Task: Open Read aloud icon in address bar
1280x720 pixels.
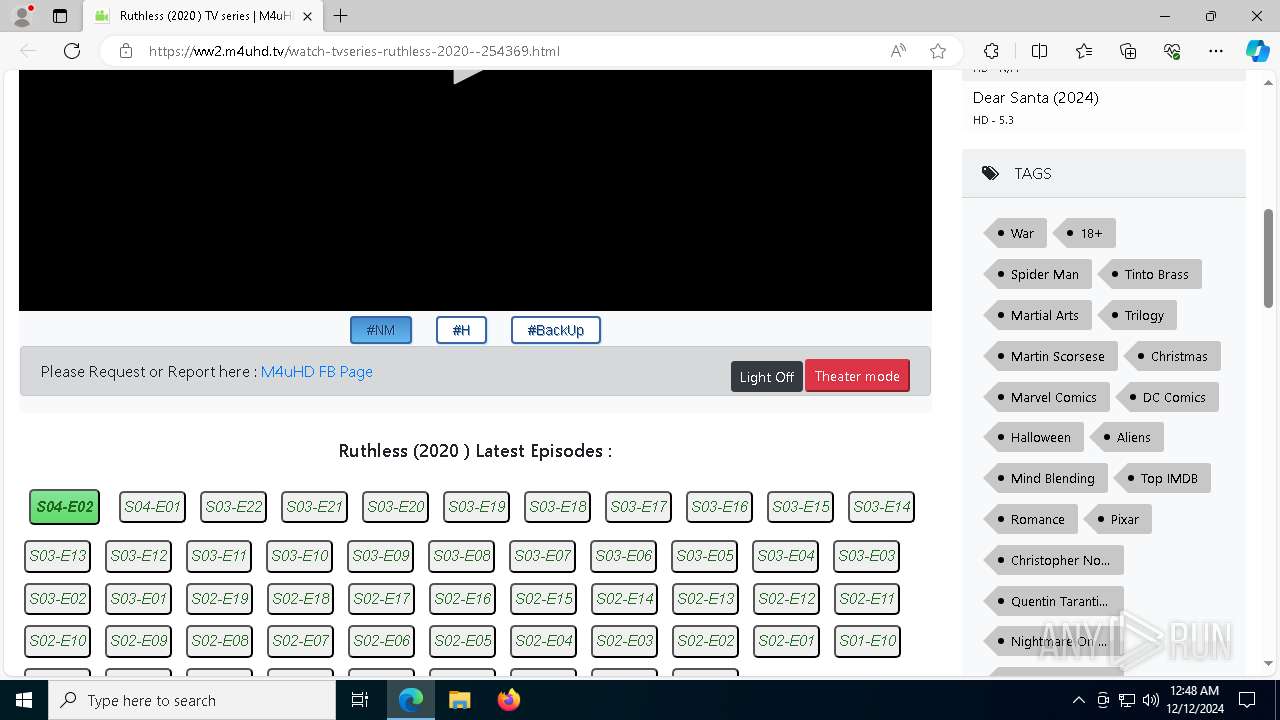Action: pos(898,51)
